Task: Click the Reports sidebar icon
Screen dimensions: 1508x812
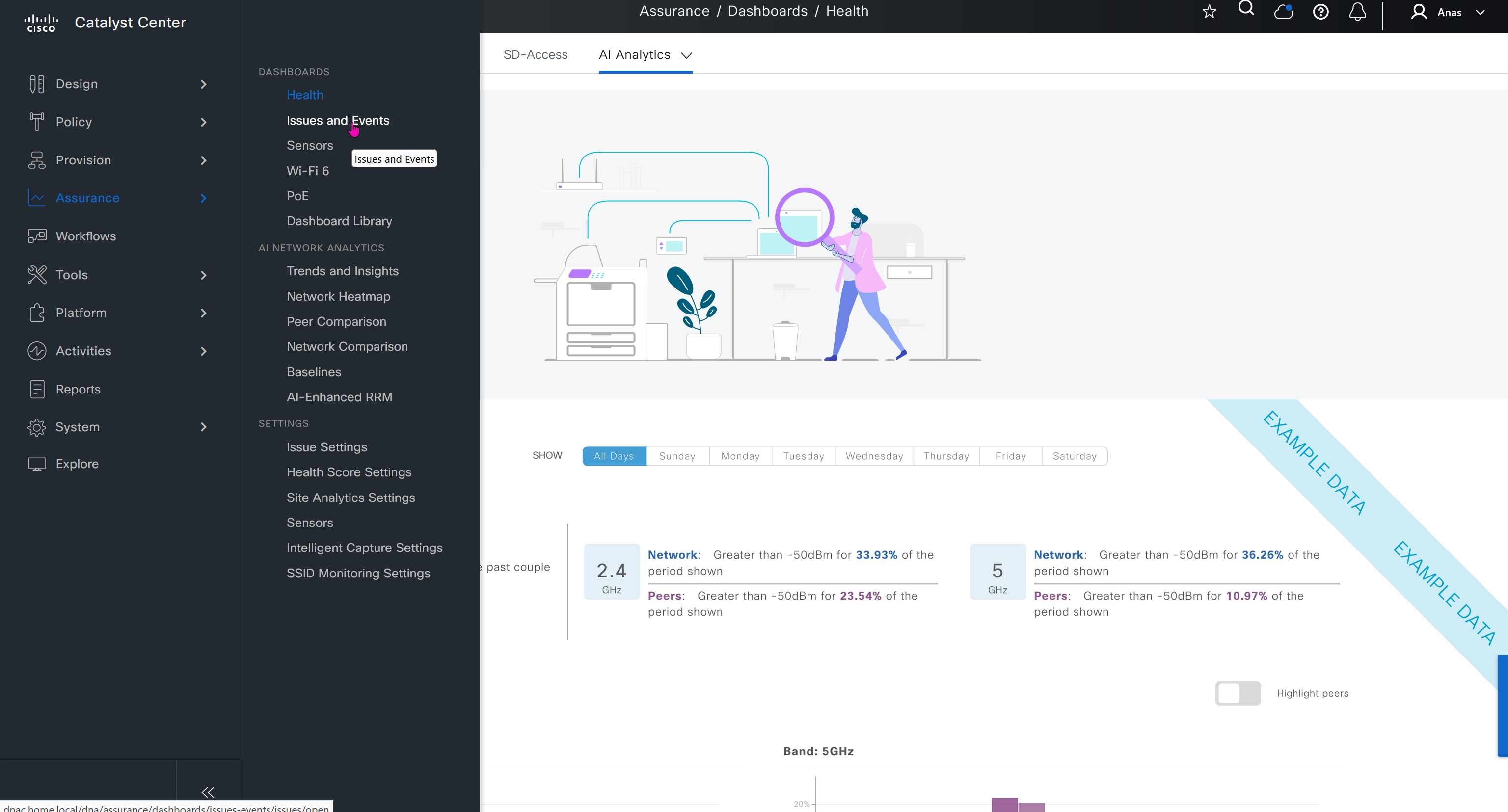Action: point(37,389)
